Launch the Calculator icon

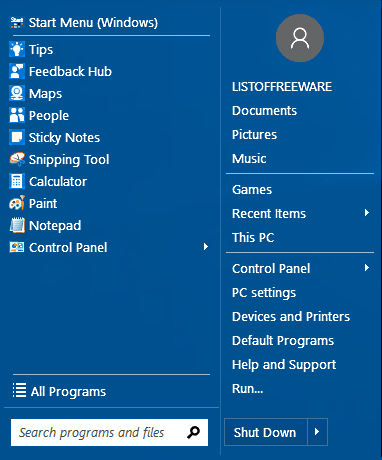(17, 181)
